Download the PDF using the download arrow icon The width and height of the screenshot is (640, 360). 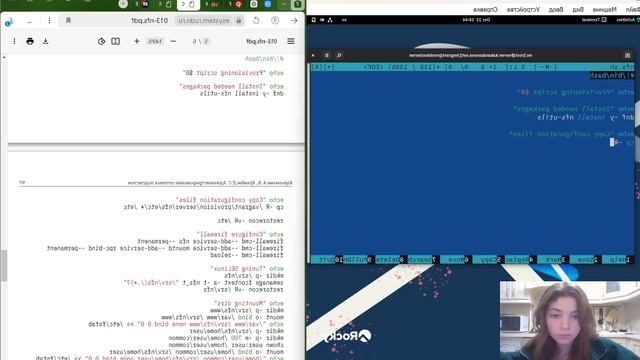click(x=46, y=41)
